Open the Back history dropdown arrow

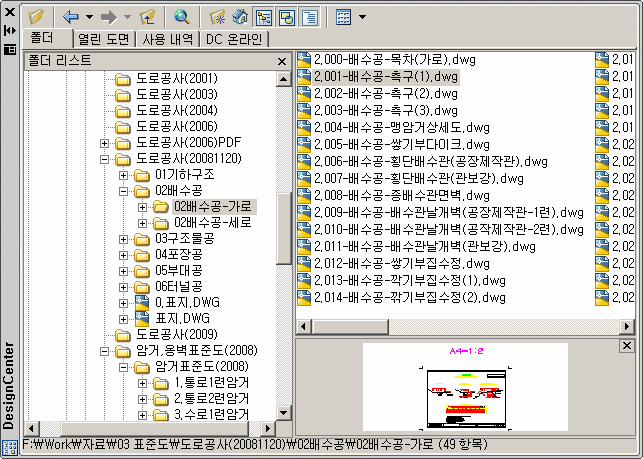[89, 17]
